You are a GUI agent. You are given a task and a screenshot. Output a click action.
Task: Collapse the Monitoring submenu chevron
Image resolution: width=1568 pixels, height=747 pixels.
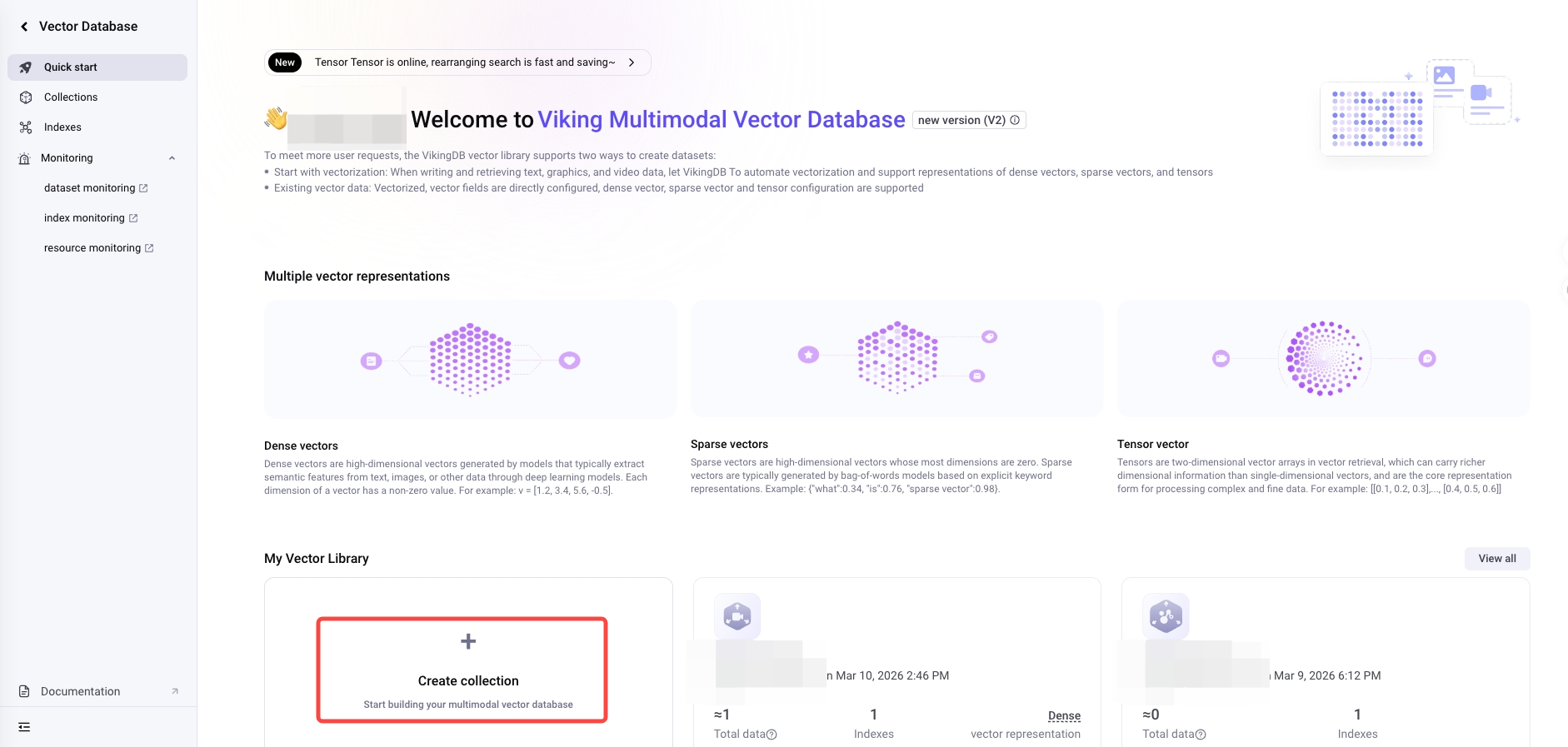click(172, 158)
